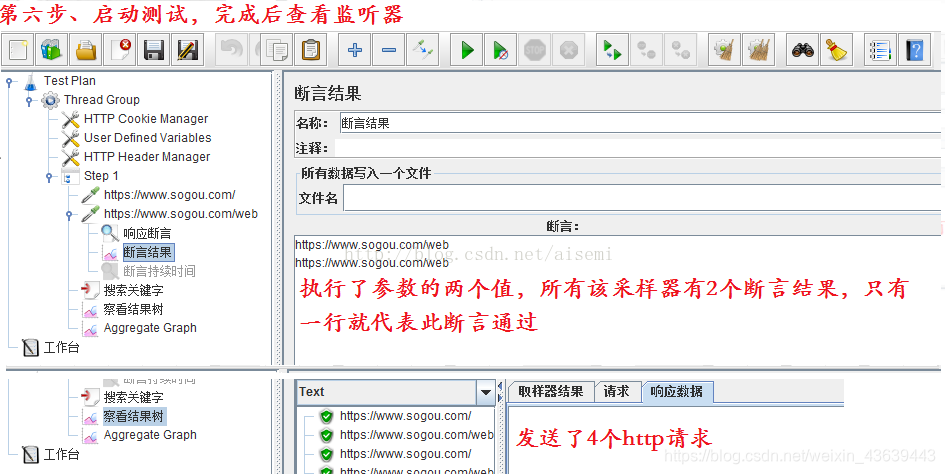Select the Thread Group tree item
945x474 pixels.
click(101, 100)
